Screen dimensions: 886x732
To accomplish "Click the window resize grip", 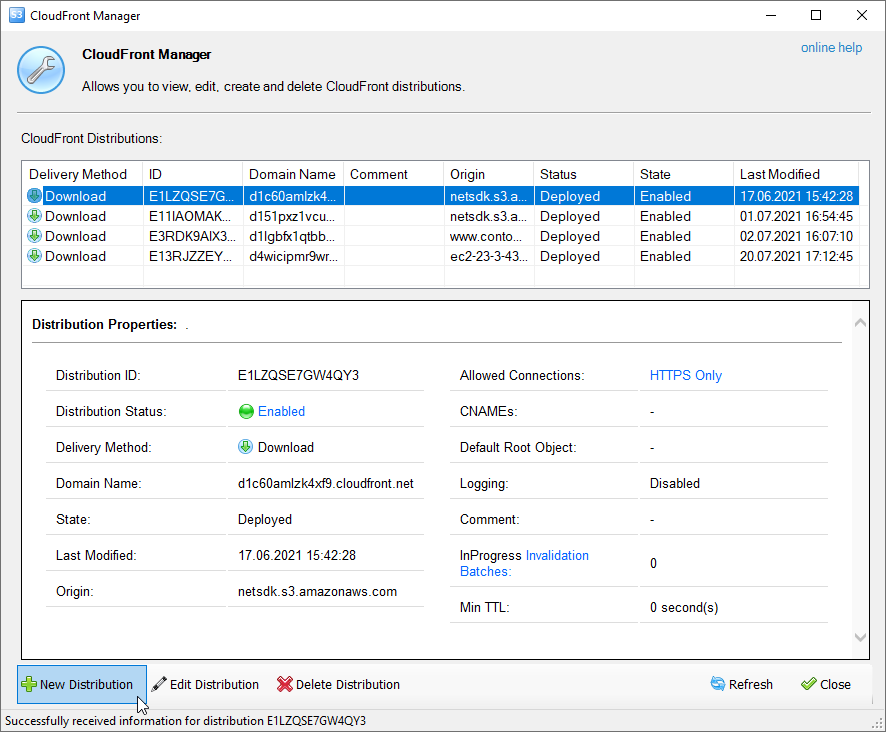I will coord(878,723).
